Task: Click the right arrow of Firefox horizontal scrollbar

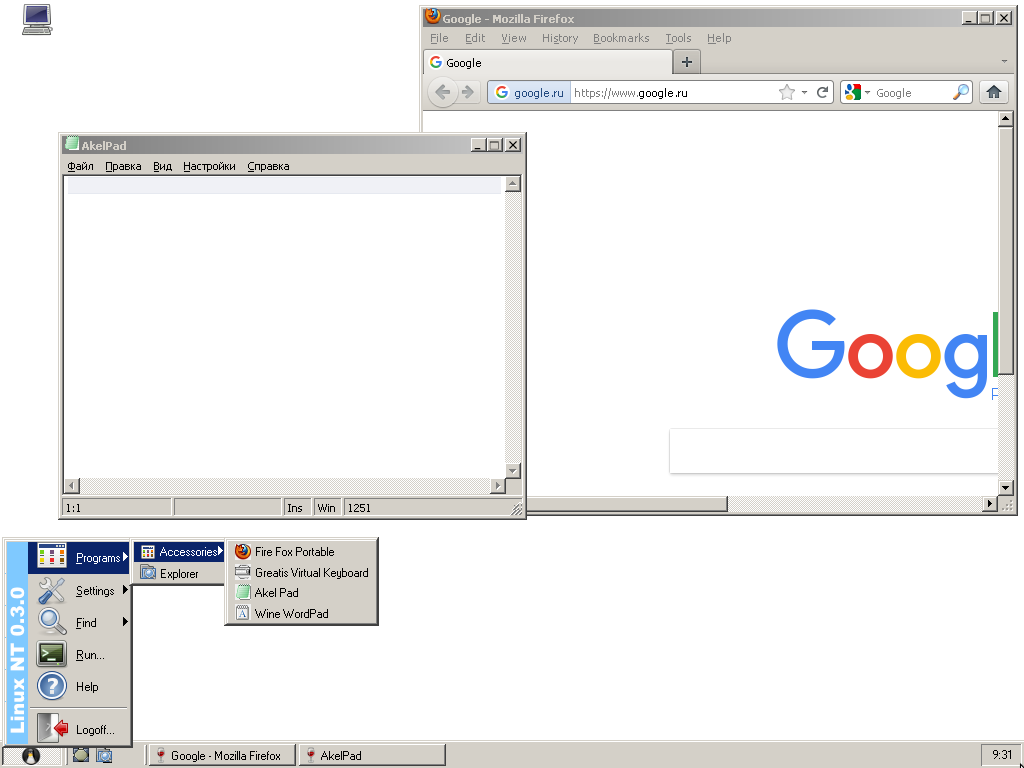Action: click(990, 504)
